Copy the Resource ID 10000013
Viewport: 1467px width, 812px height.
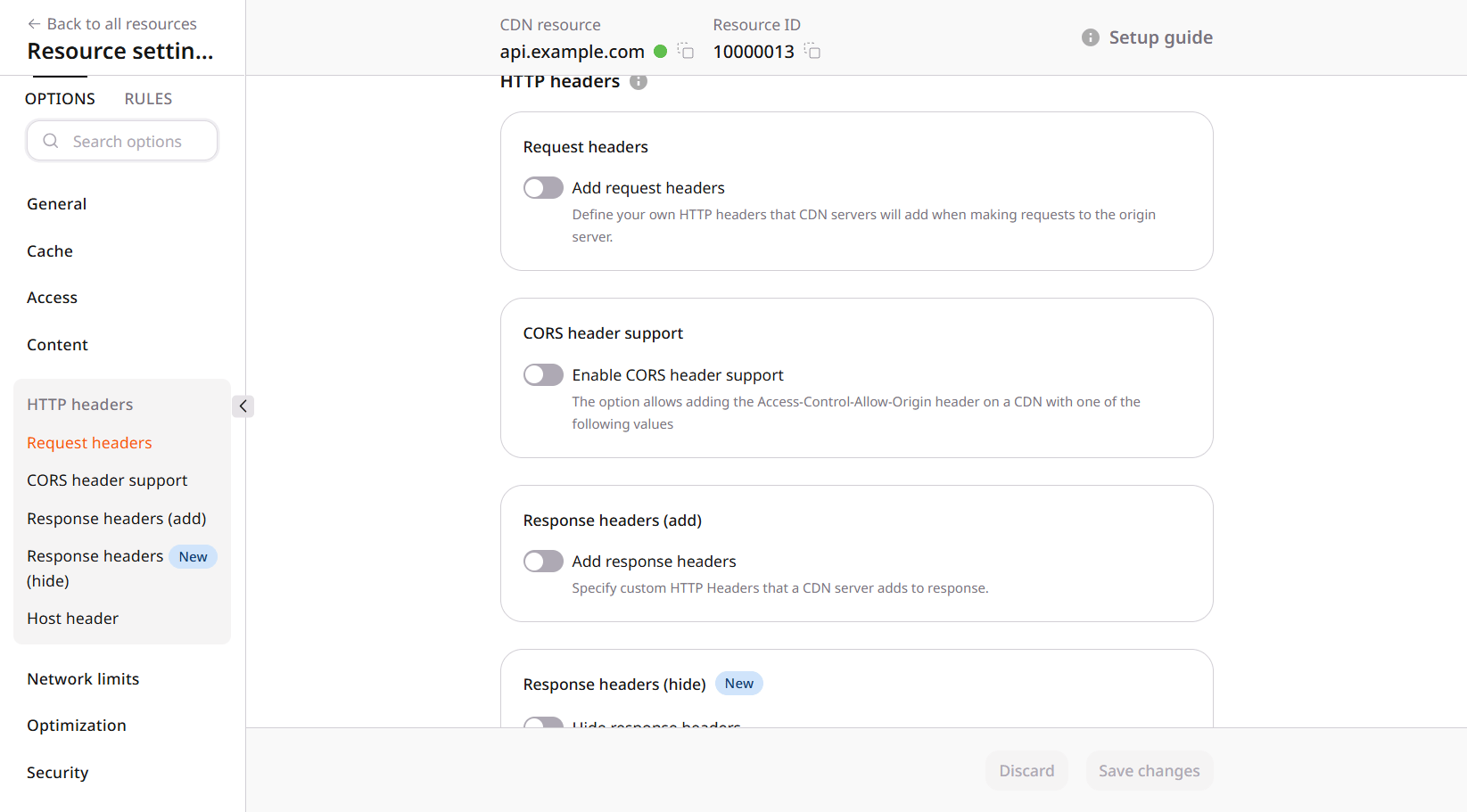[812, 51]
